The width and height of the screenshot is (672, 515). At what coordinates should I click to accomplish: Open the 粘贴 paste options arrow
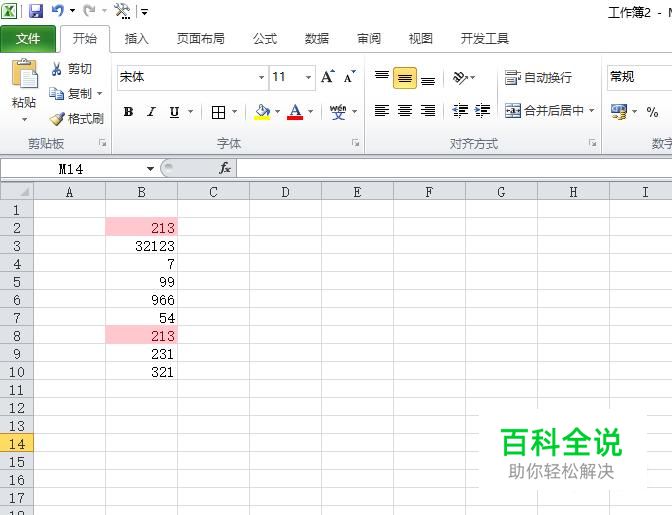click(24, 120)
